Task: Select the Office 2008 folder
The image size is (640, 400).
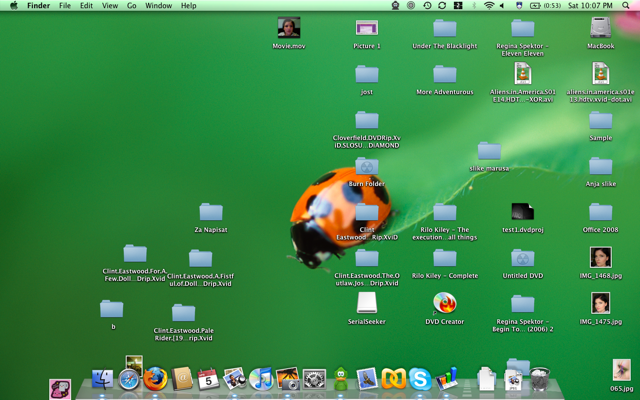Action: tap(600, 212)
